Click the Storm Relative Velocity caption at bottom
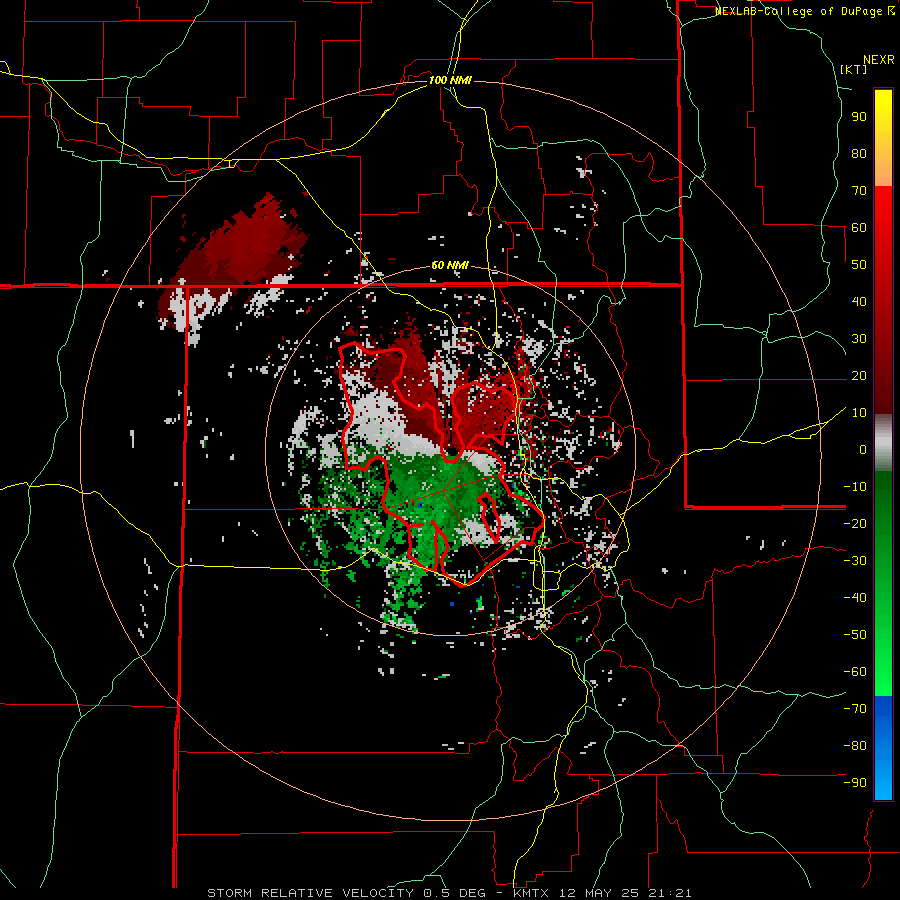The image size is (900, 900). point(449,893)
